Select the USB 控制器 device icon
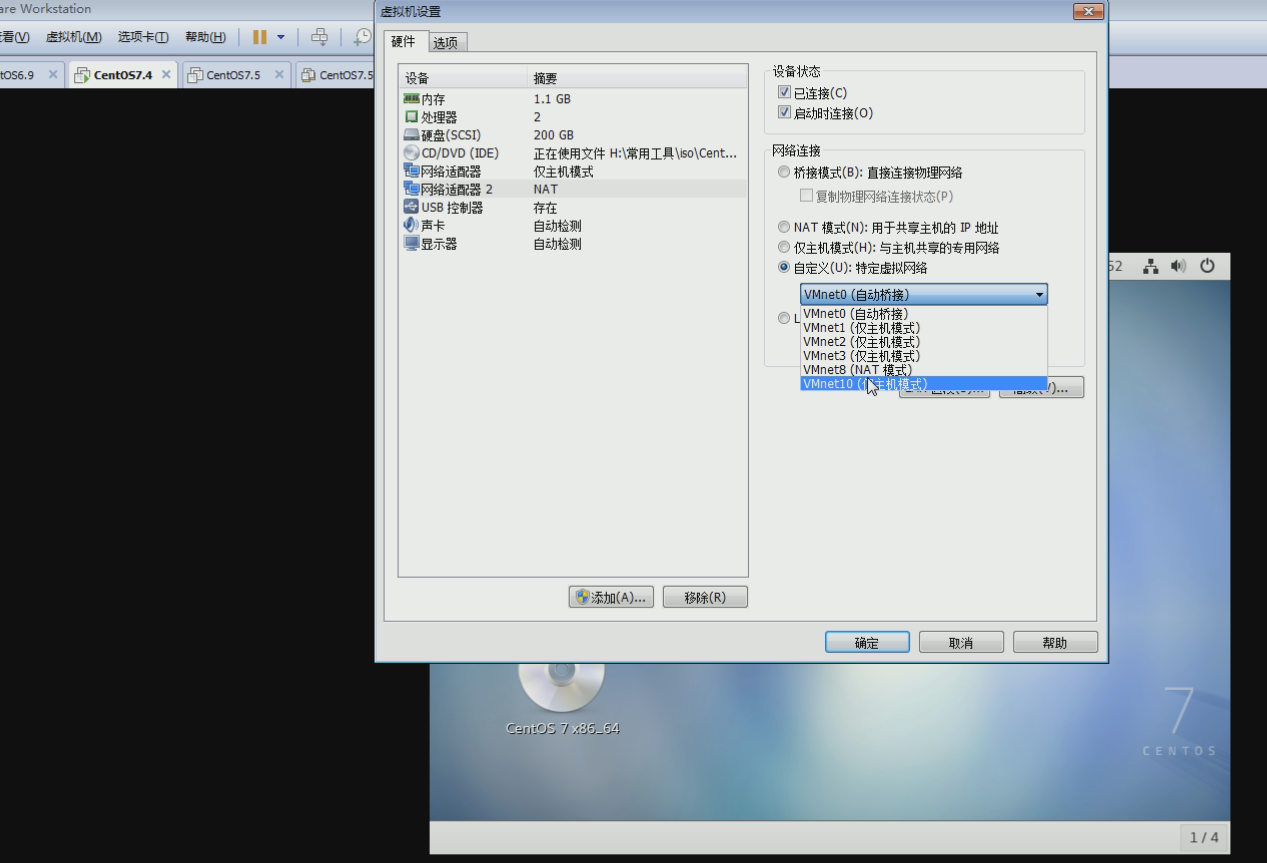Viewport: 1267px width, 863px height. pos(411,207)
